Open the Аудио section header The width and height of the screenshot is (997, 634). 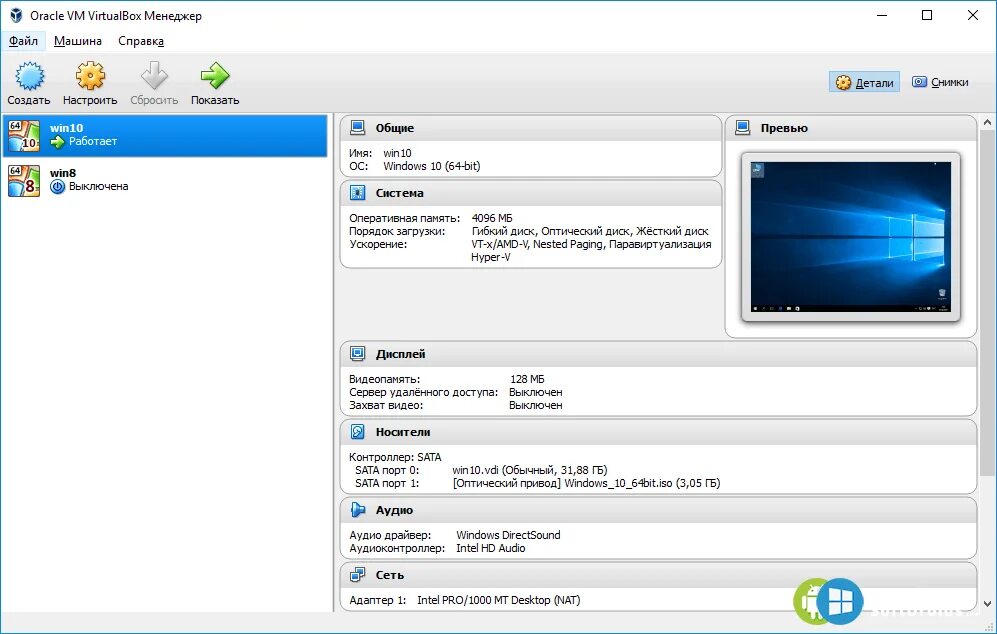[x=659, y=510]
